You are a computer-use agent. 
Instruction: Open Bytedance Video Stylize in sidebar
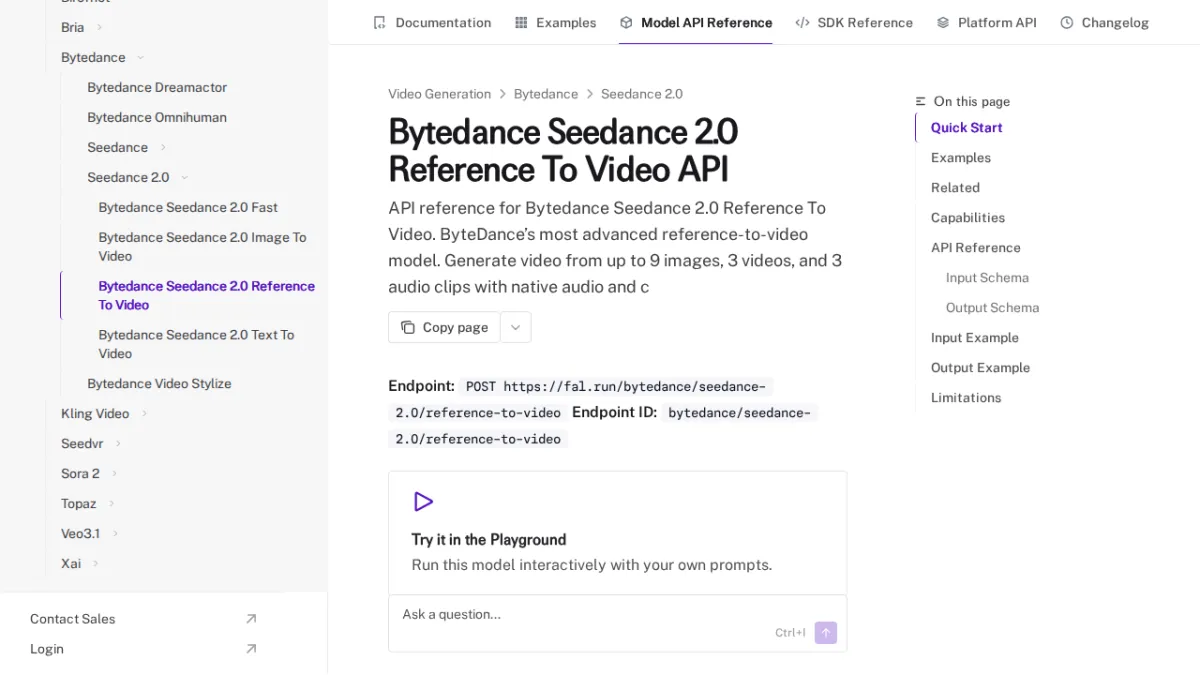pos(159,383)
